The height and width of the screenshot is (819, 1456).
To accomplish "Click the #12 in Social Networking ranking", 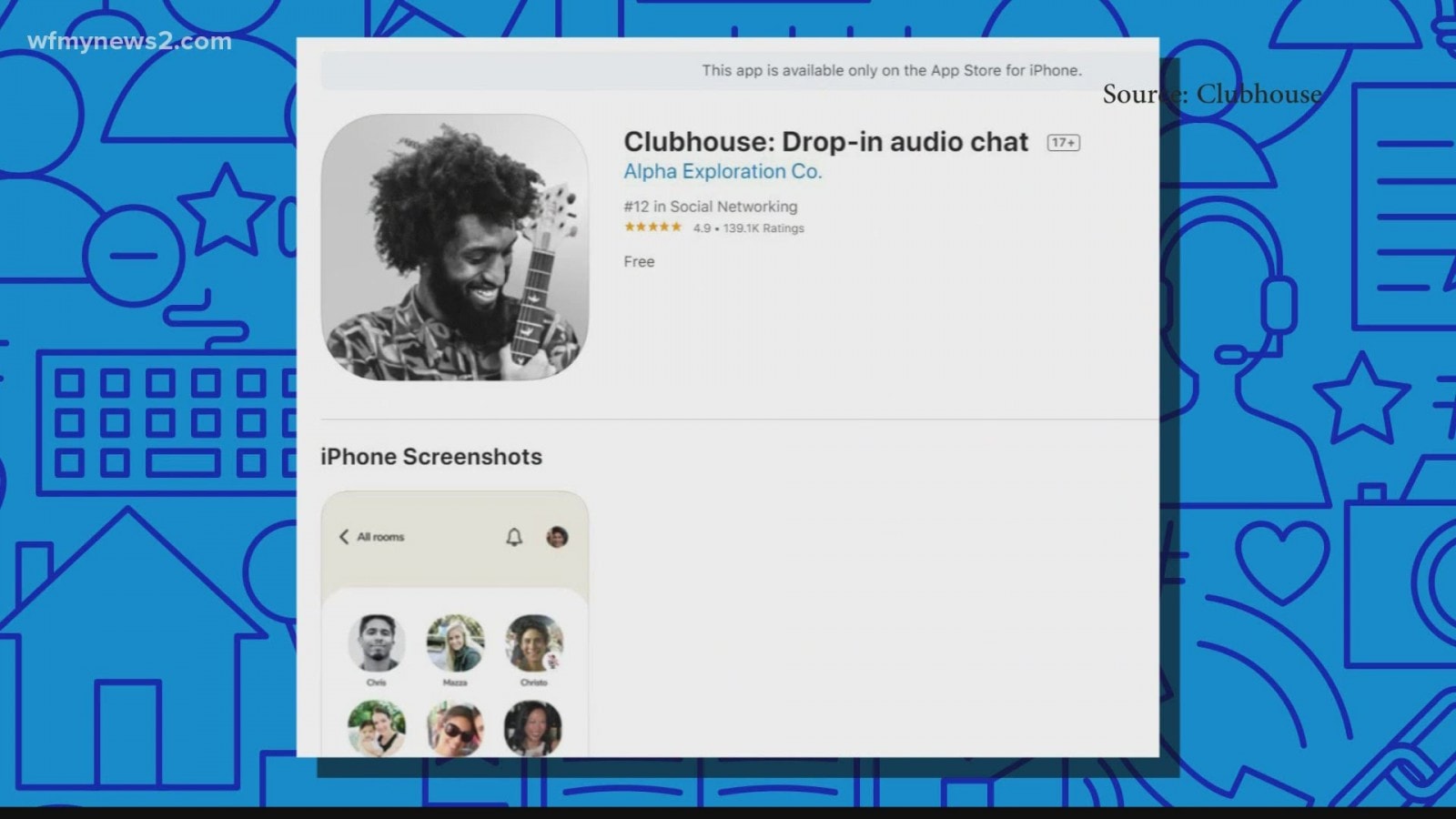I will [x=710, y=207].
